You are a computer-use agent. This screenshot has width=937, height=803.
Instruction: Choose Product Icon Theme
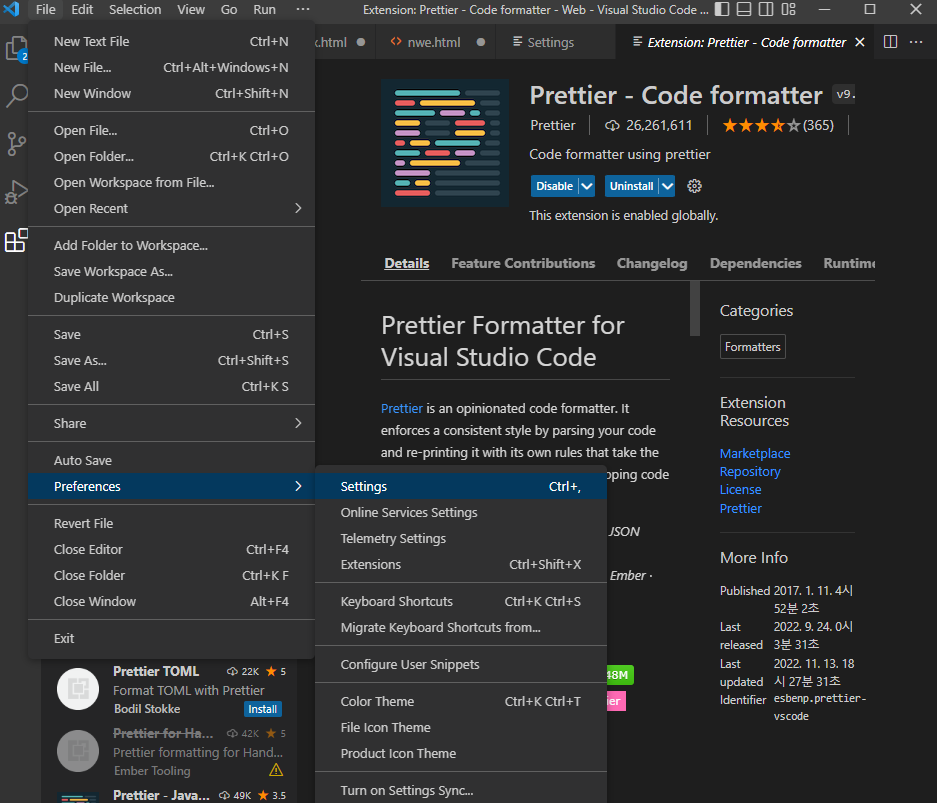pyautogui.click(x=461, y=753)
